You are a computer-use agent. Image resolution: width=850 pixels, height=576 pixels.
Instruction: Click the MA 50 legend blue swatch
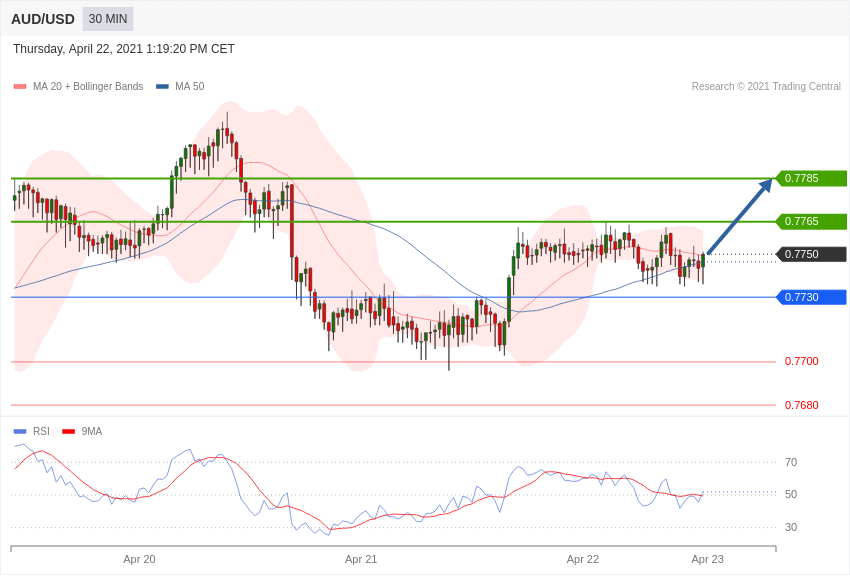tap(162, 87)
